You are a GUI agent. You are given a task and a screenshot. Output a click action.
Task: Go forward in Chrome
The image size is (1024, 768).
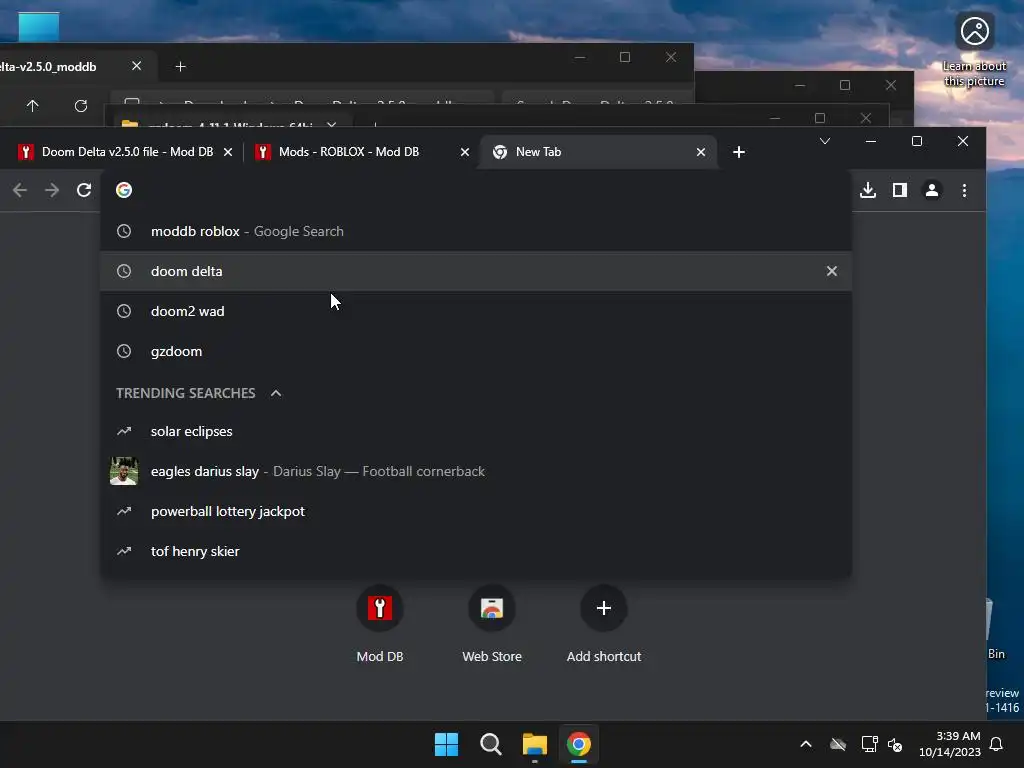(x=52, y=190)
